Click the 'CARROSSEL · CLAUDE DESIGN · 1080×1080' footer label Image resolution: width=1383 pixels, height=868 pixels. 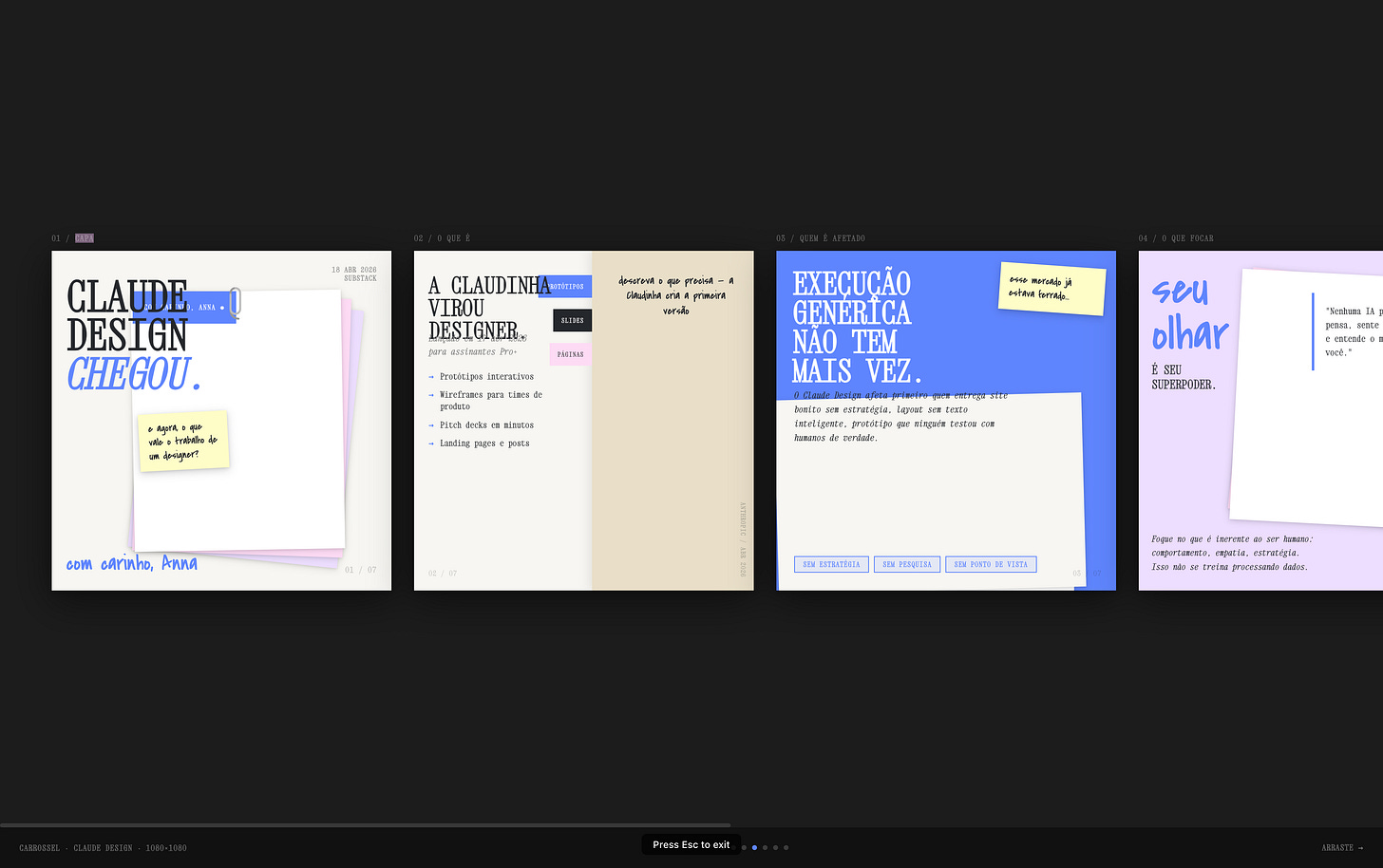[x=103, y=847]
